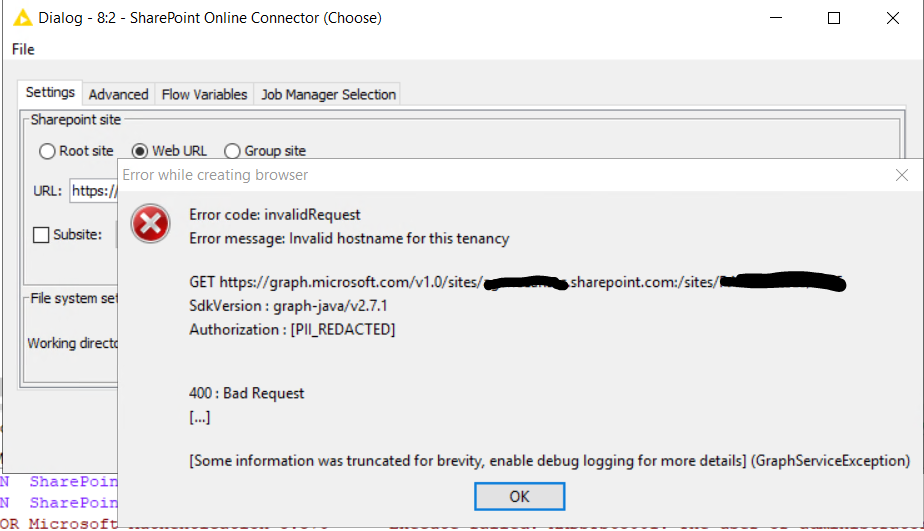Viewport: 924px width, 531px height.
Task: Open the Advanced tab
Action: (x=118, y=94)
